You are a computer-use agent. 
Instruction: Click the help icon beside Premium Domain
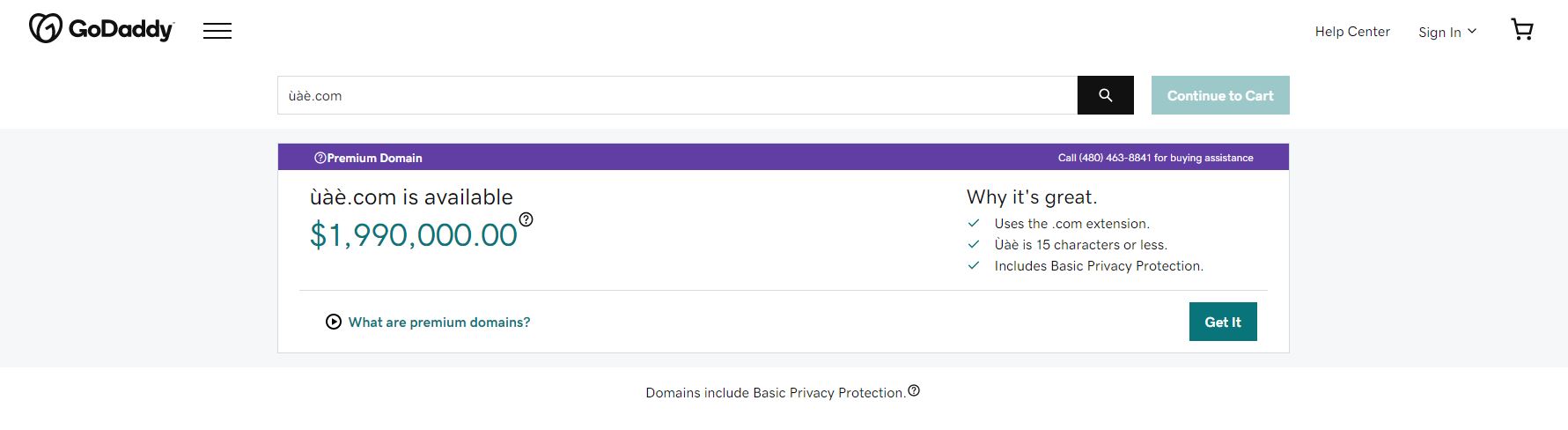[320, 158]
